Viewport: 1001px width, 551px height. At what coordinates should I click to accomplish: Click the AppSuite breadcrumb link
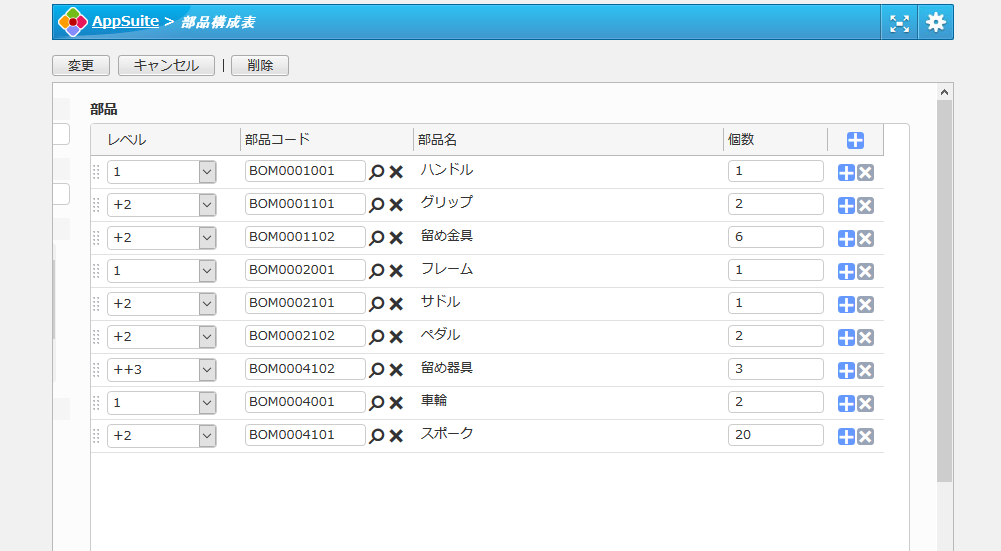pyautogui.click(x=125, y=21)
